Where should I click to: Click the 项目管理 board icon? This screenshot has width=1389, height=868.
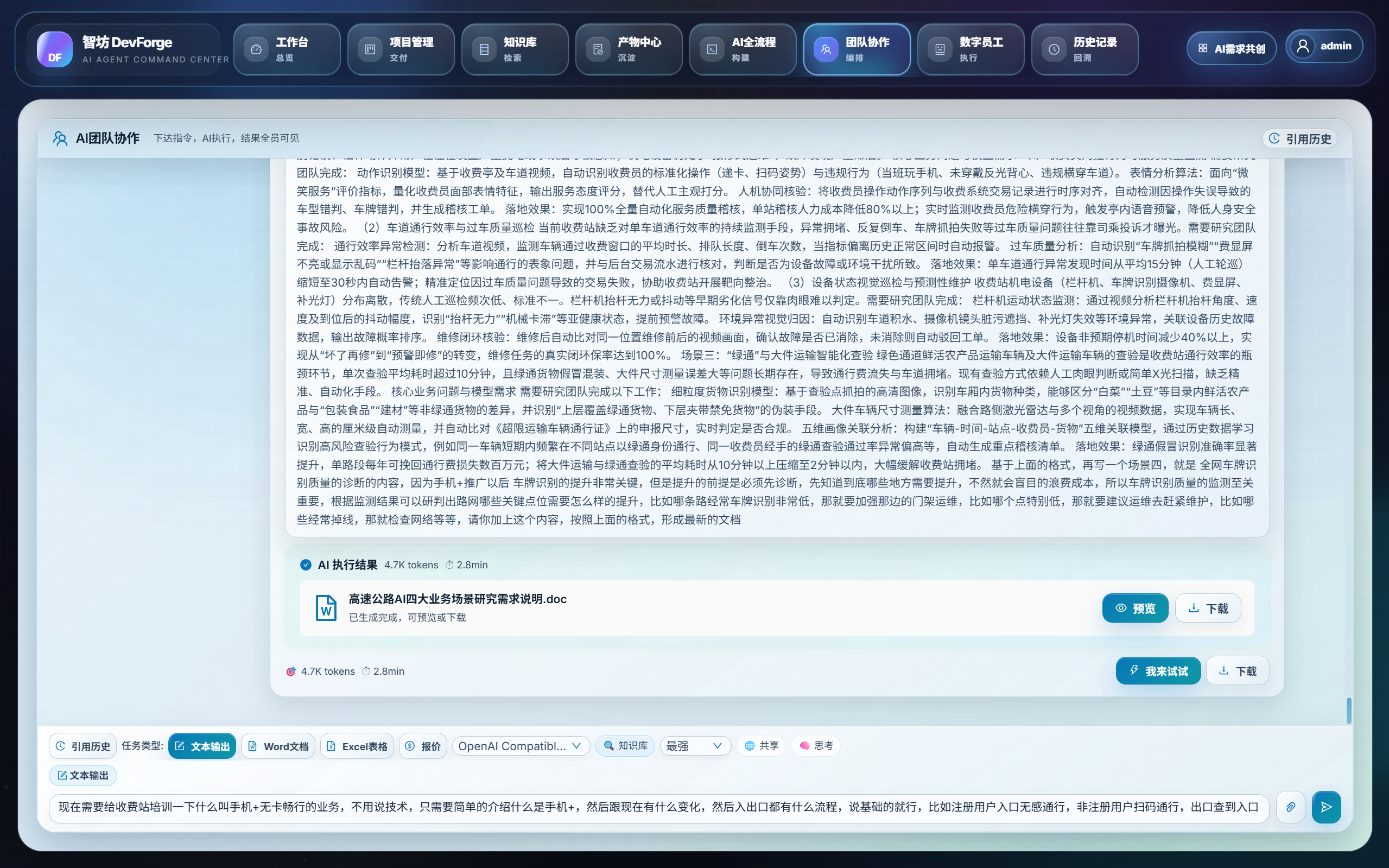point(370,49)
